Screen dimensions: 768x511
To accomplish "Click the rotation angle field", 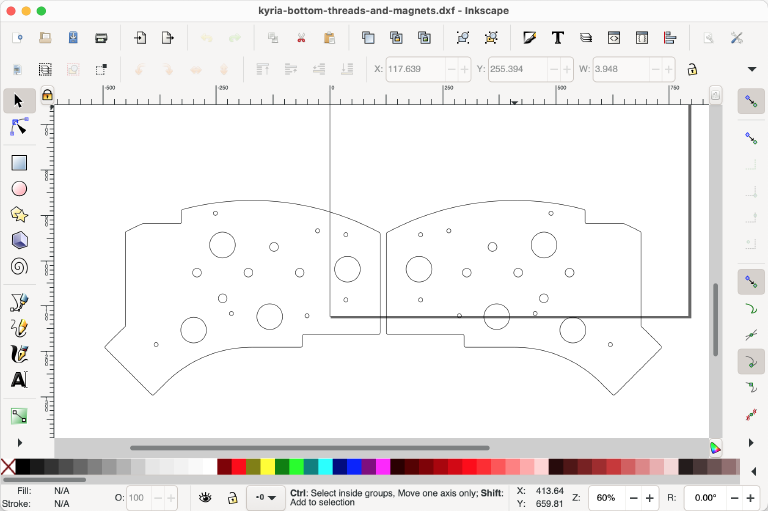I will tap(705, 498).
